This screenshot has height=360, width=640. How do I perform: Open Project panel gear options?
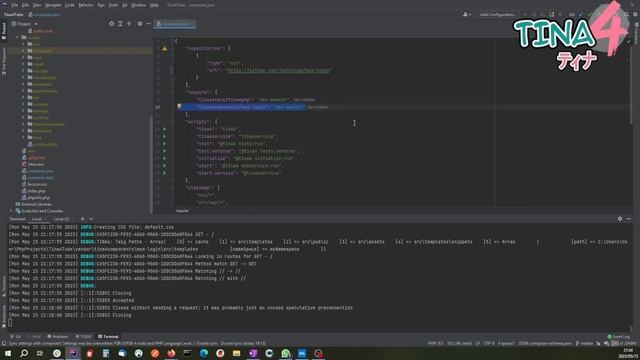click(x=140, y=24)
